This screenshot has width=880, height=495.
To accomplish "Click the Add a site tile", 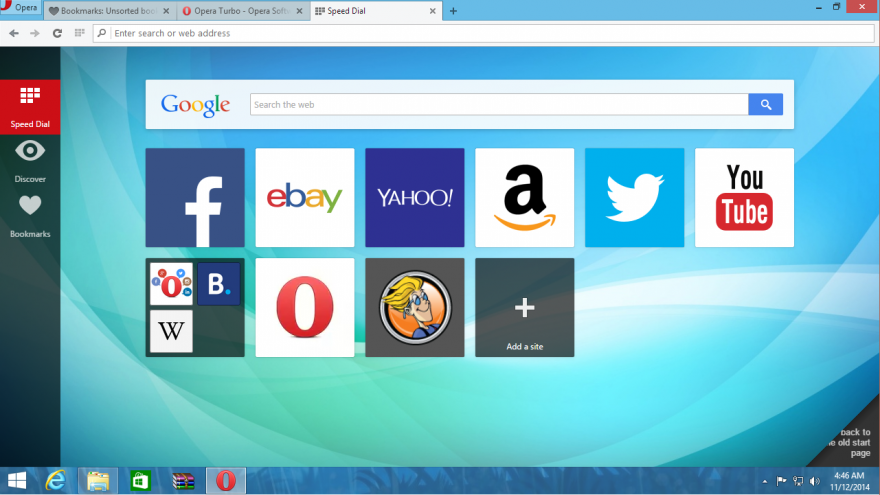I will point(524,308).
